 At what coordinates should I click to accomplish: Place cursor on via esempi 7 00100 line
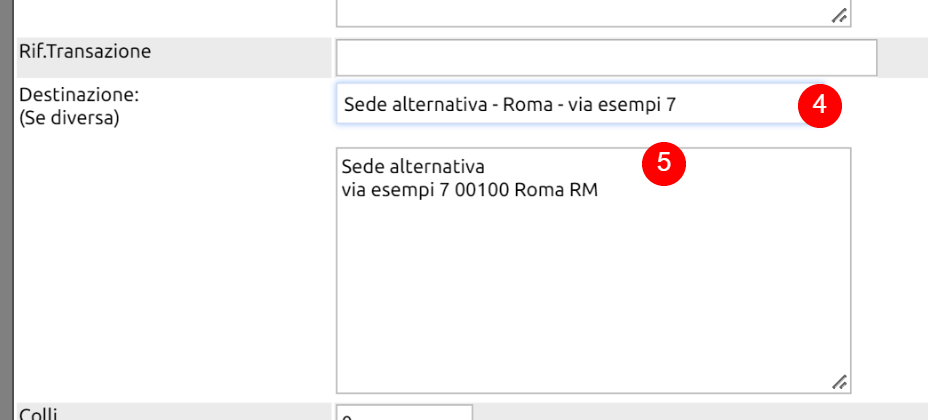(x=470, y=190)
